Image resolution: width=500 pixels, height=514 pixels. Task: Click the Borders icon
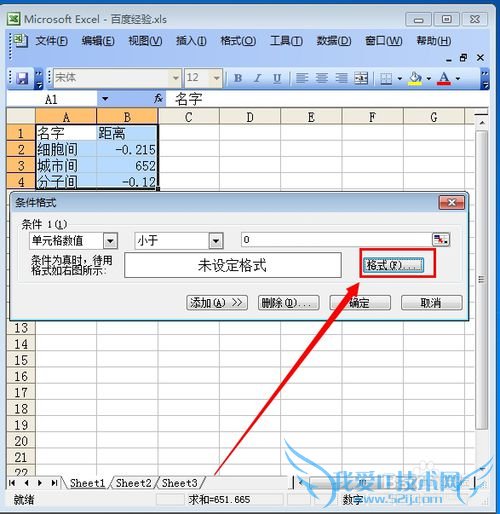386,79
